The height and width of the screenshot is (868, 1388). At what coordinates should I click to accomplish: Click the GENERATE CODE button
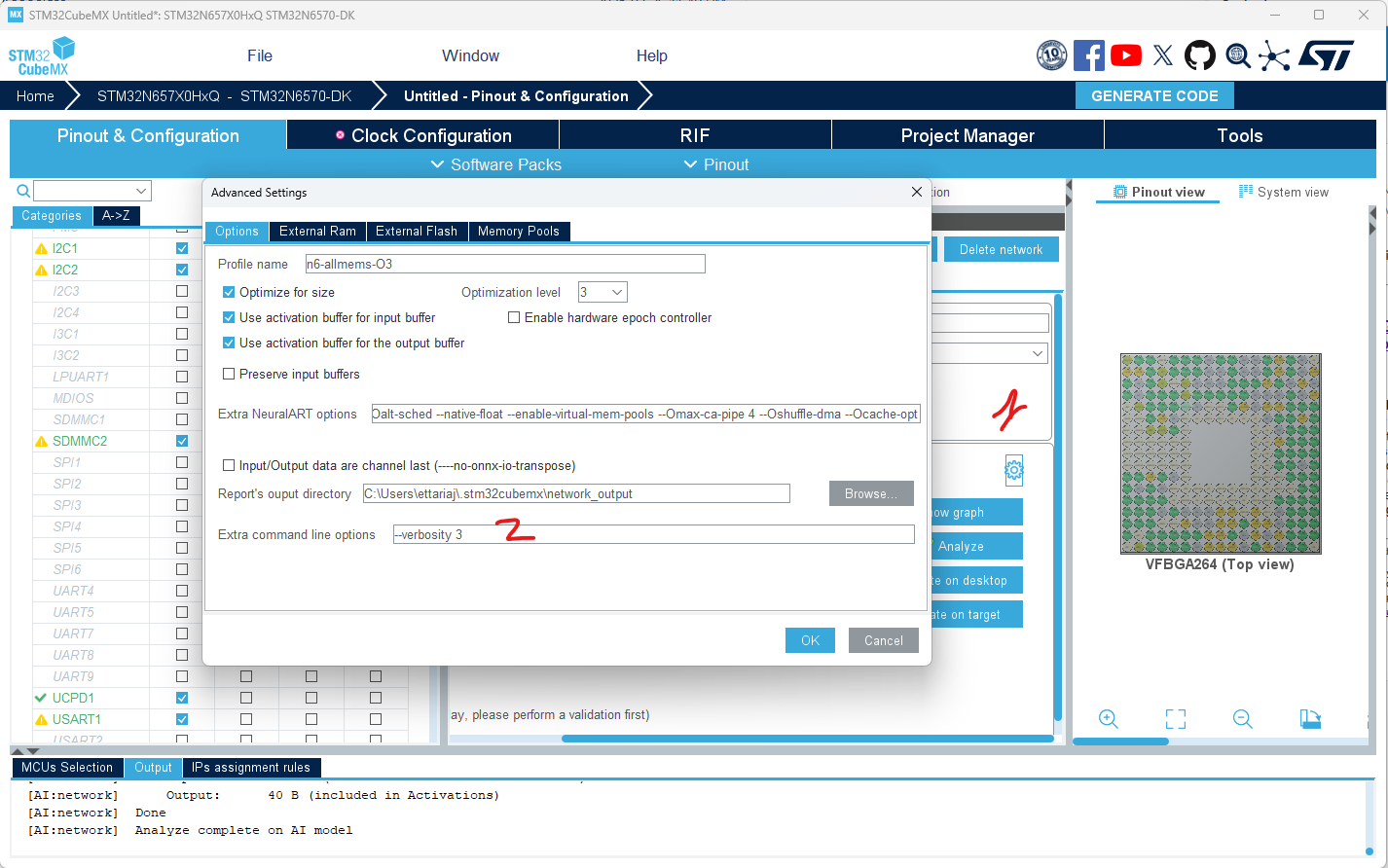point(1154,95)
